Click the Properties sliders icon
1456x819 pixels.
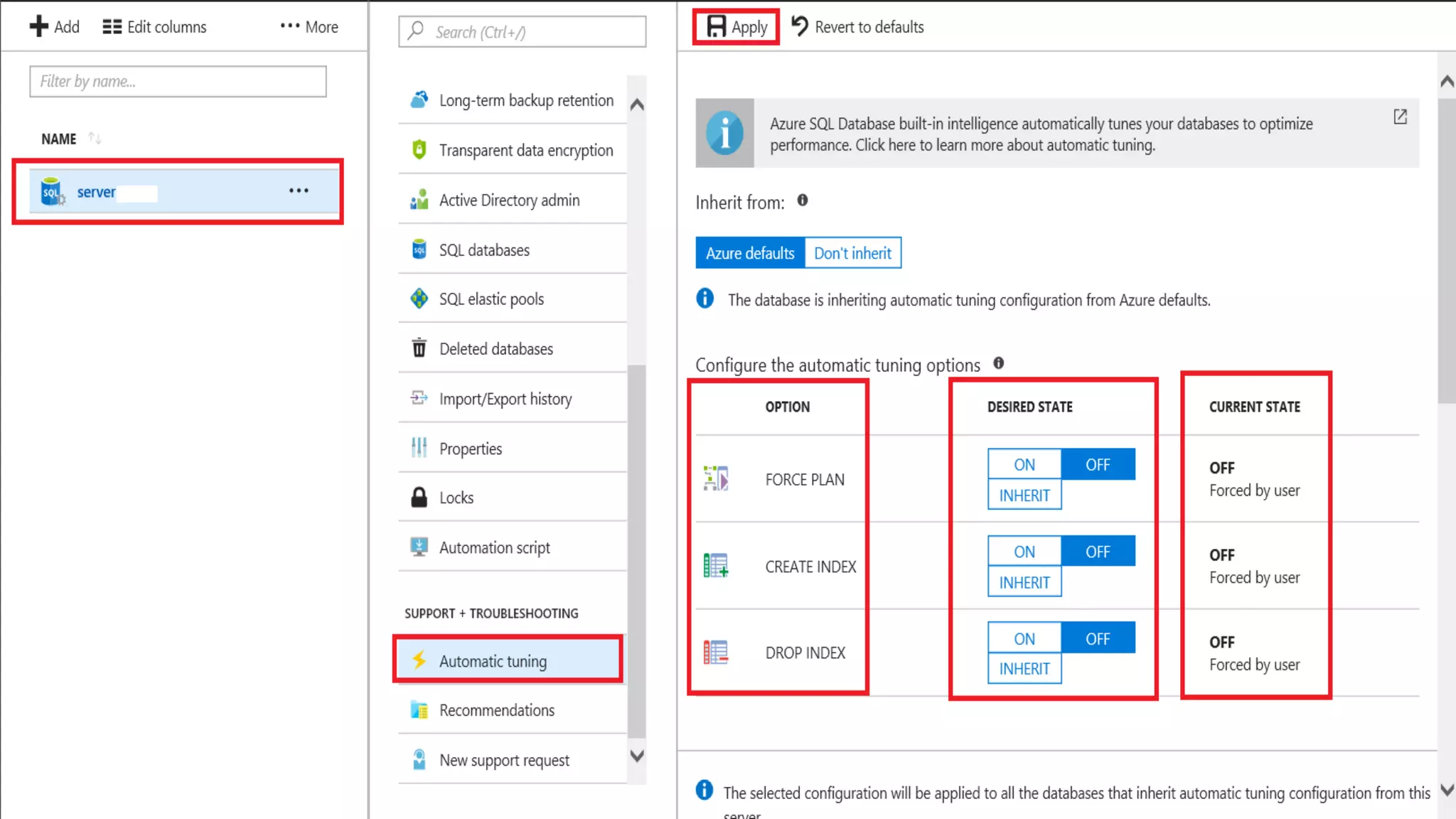[419, 448]
